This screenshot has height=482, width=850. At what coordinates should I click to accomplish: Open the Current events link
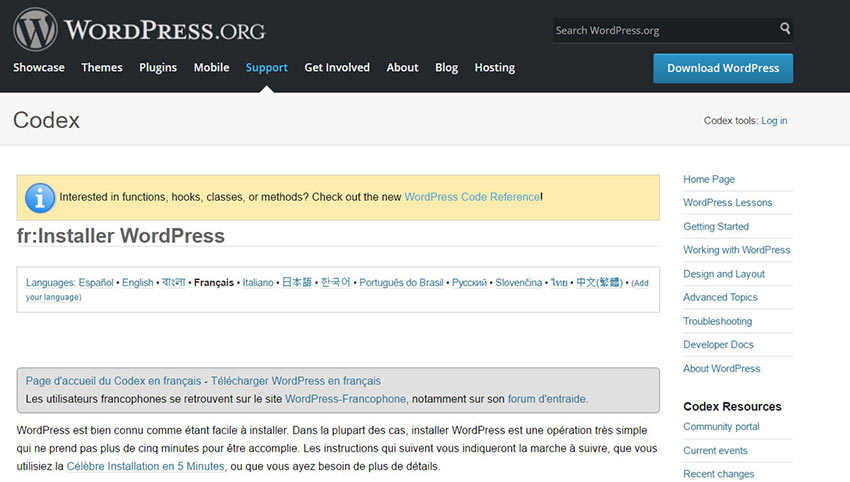(x=715, y=451)
